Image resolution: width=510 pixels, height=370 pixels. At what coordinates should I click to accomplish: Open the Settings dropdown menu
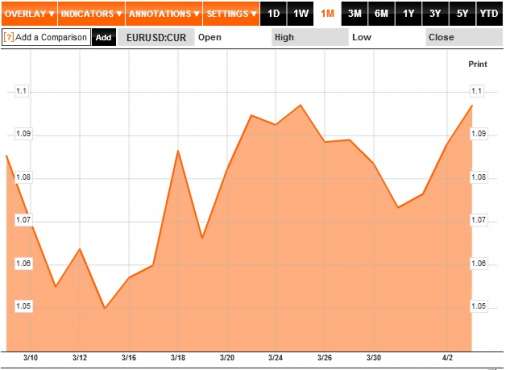[x=231, y=14]
